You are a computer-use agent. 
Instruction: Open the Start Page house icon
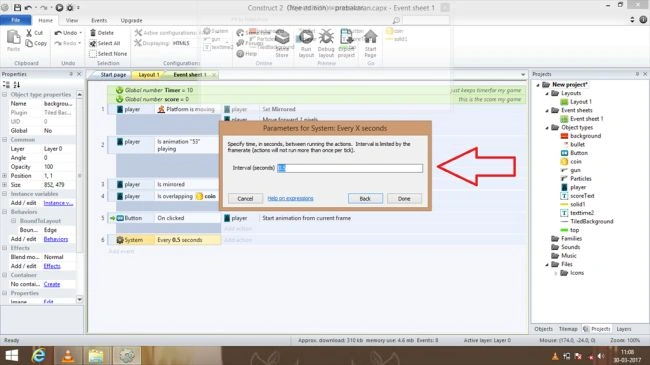click(371, 37)
